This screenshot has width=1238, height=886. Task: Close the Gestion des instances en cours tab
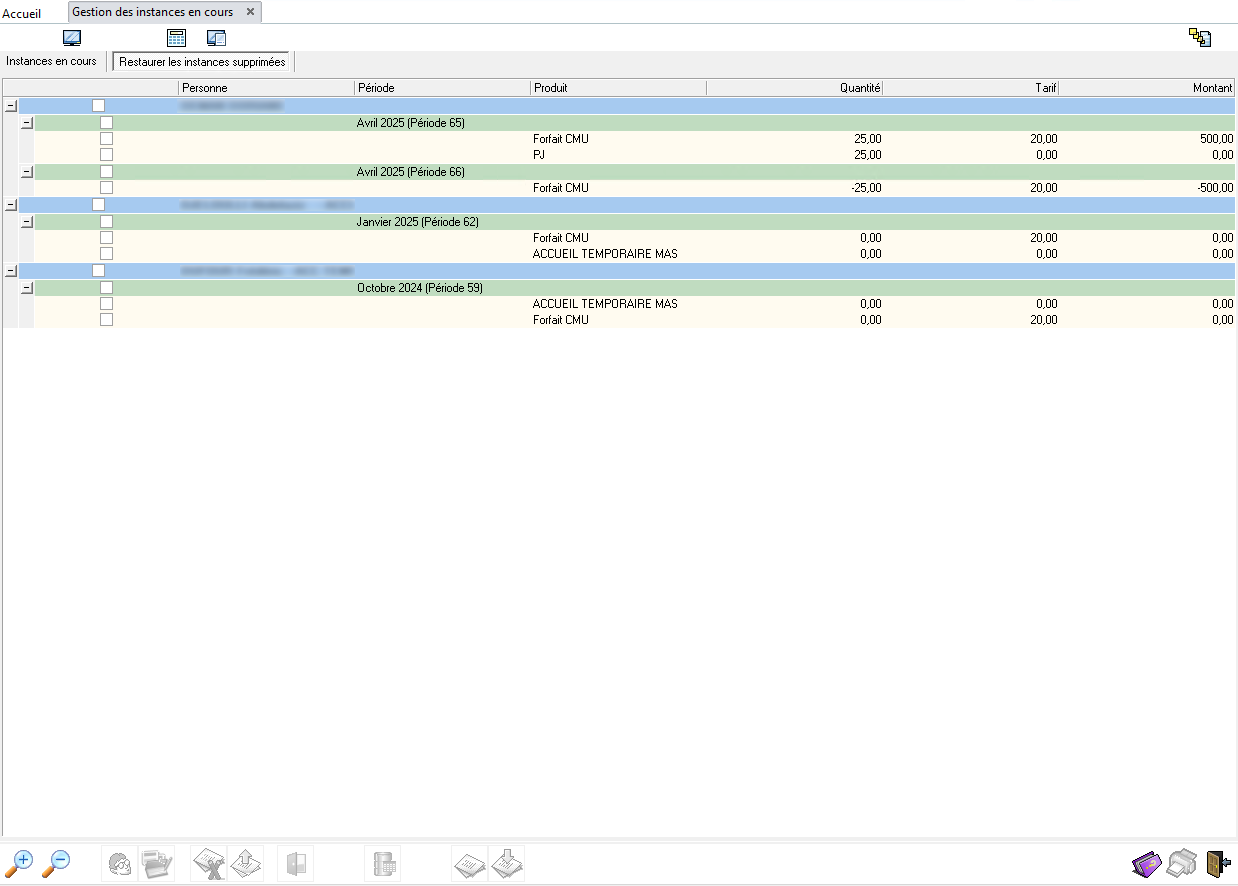click(251, 12)
